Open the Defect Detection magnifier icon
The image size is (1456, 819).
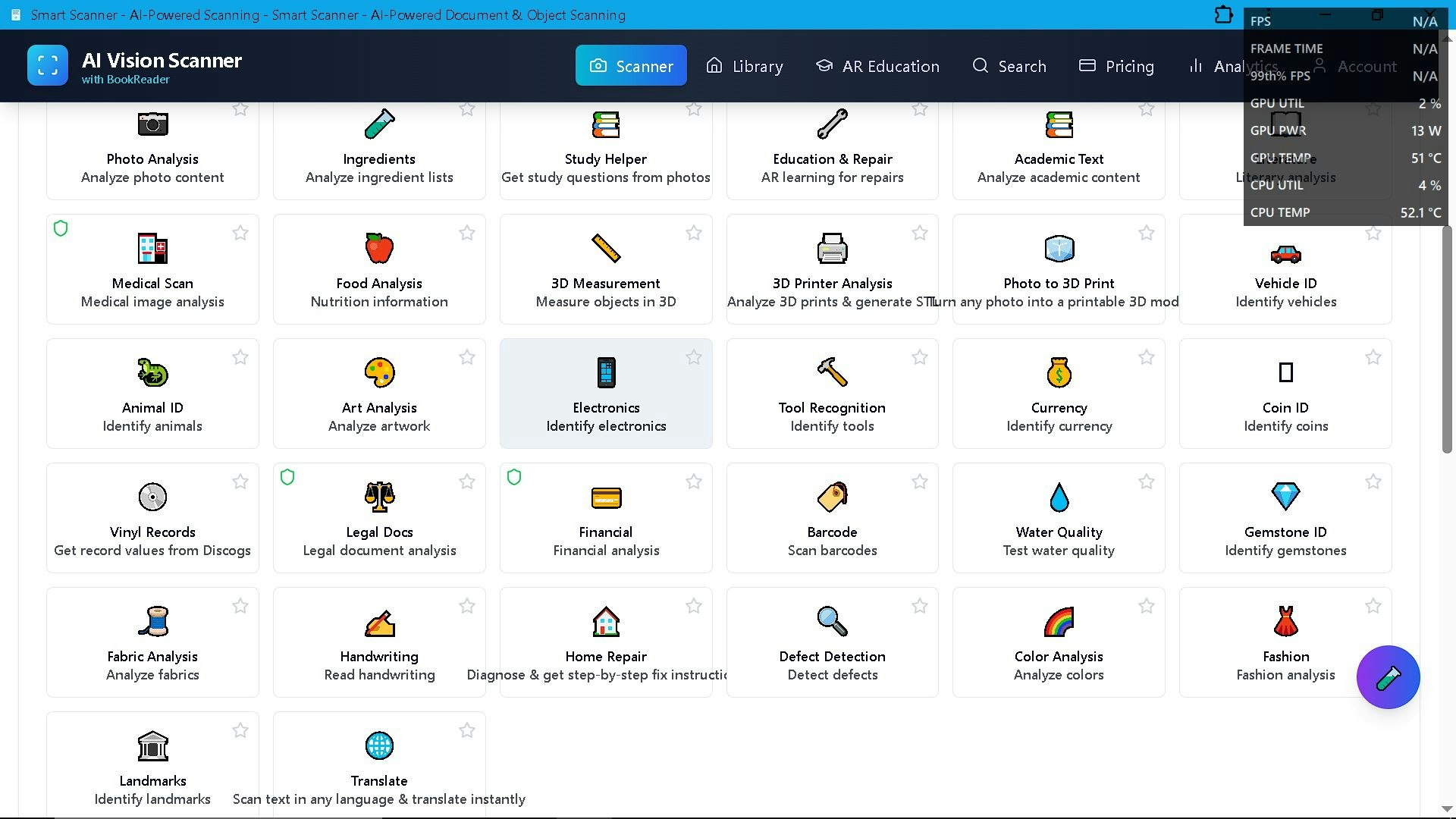coord(832,621)
